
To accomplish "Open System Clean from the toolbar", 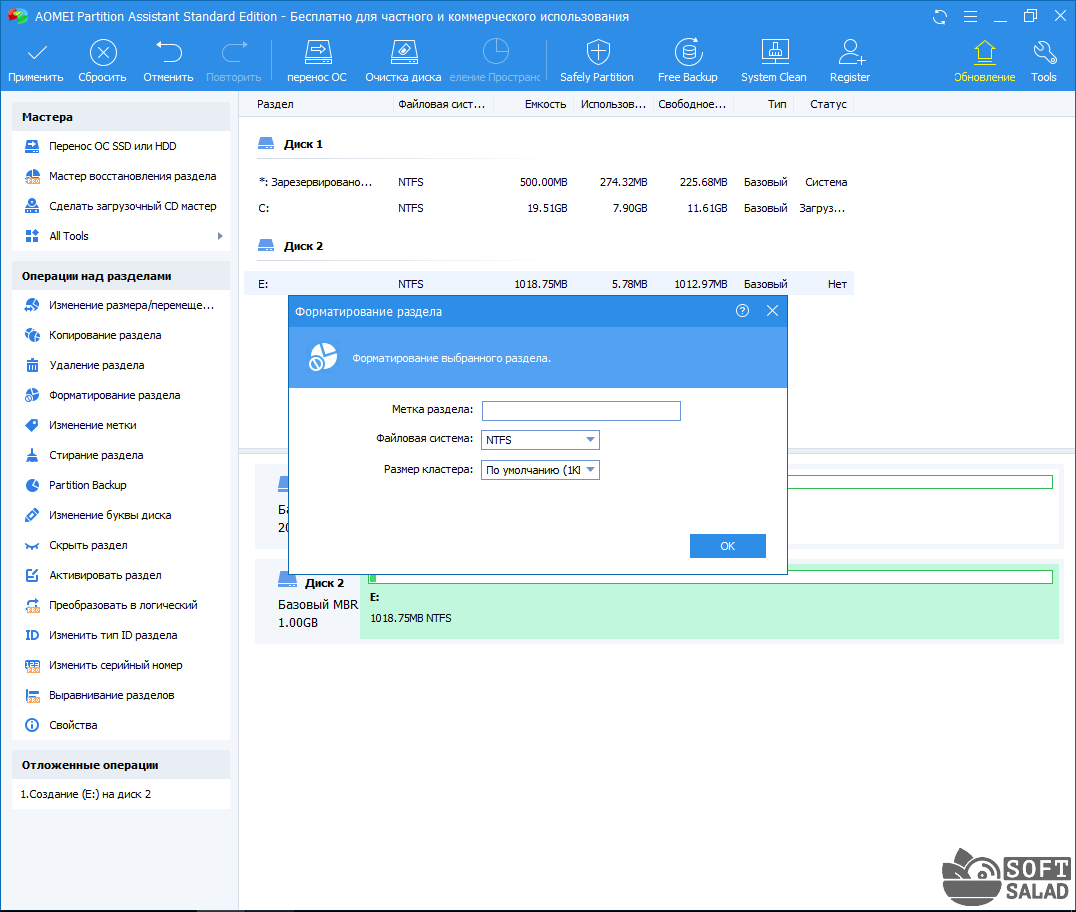I will pos(774,54).
